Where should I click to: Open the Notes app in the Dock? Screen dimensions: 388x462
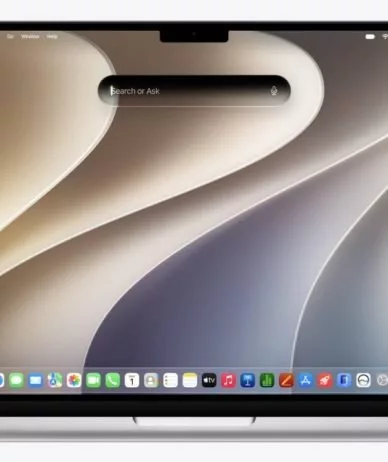coord(190,380)
